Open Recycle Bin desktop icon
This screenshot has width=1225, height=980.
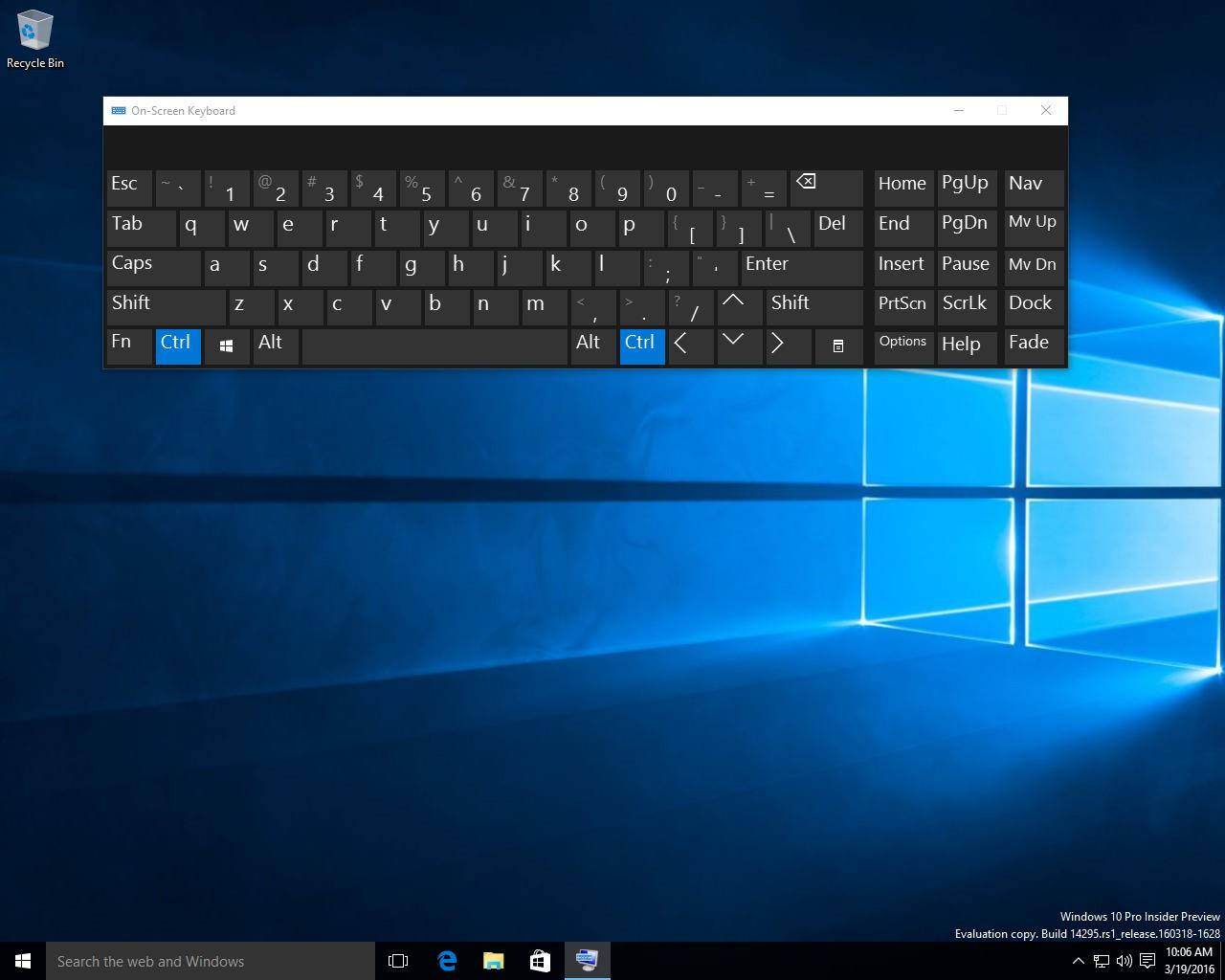pyautogui.click(x=35, y=40)
